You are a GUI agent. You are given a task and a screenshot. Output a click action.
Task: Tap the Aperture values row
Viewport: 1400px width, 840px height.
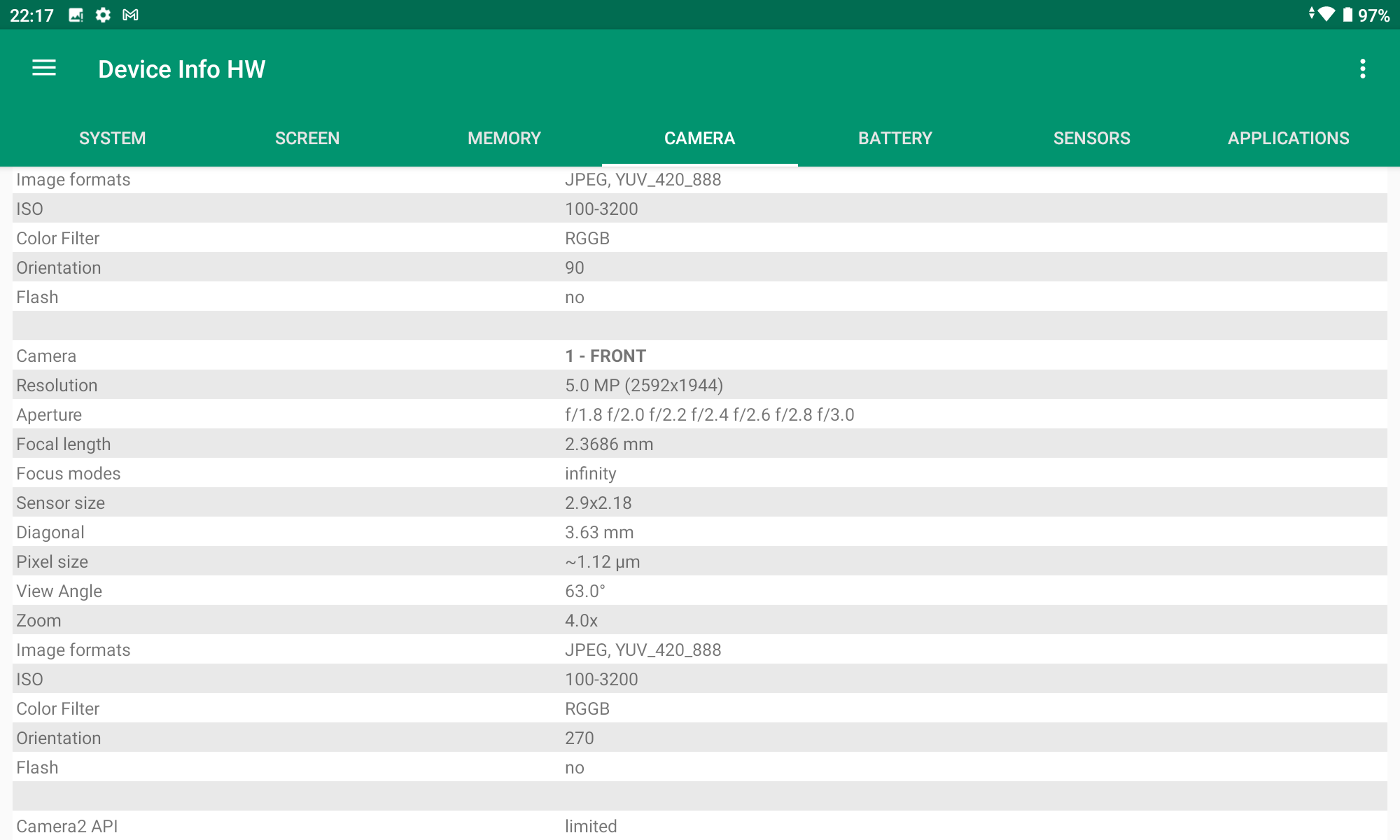click(x=700, y=414)
